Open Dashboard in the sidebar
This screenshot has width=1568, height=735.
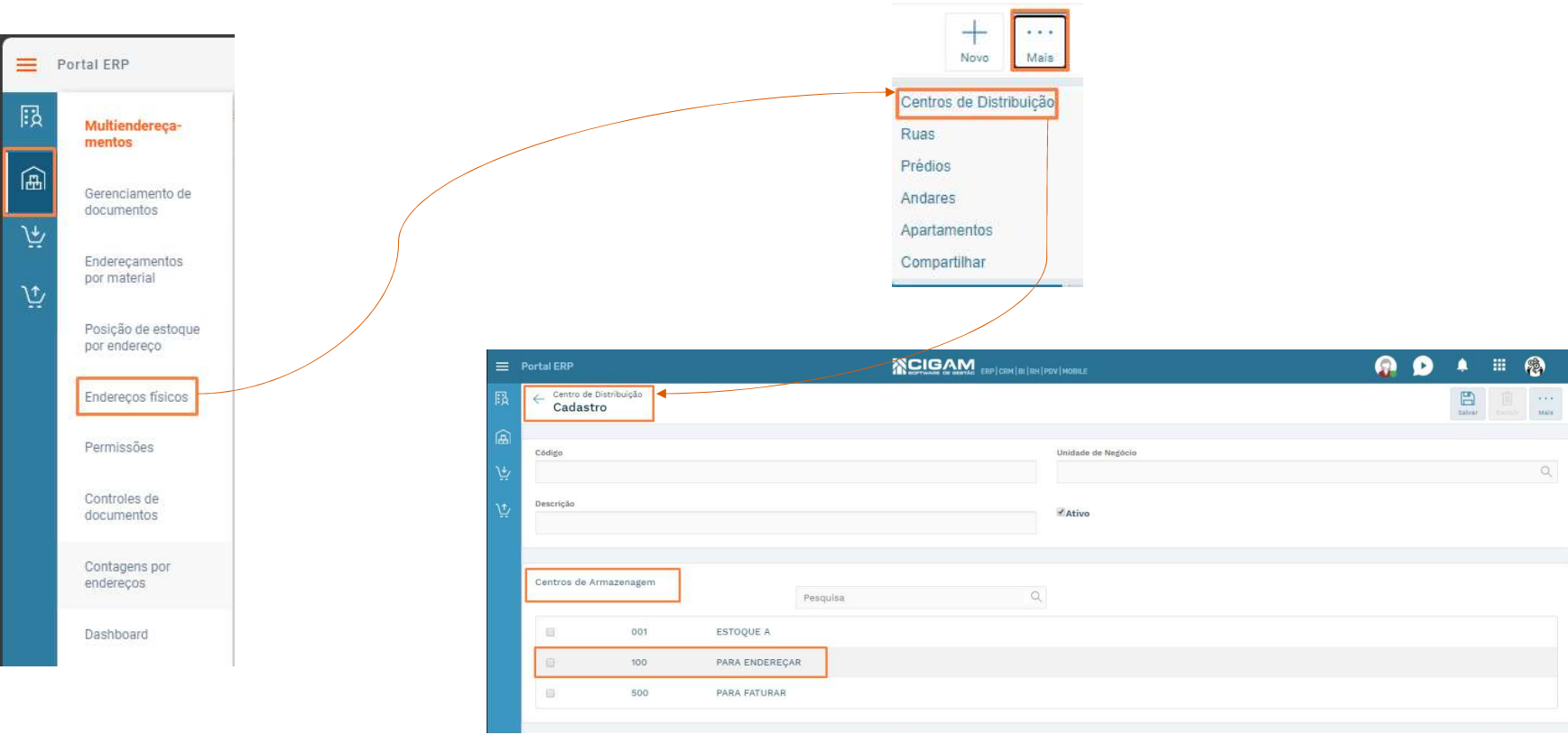pyautogui.click(x=116, y=635)
